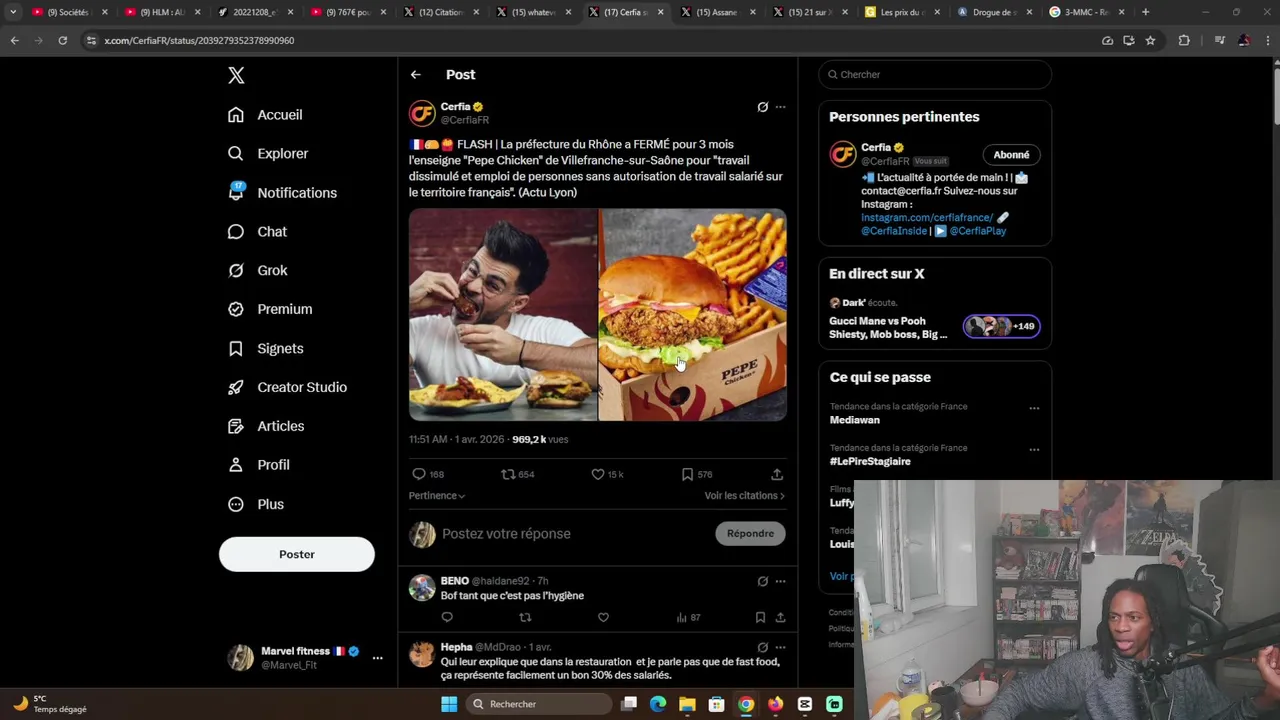The height and width of the screenshot is (720, 1280).
Task: Open the X logo home link
Action: (236, 75)
